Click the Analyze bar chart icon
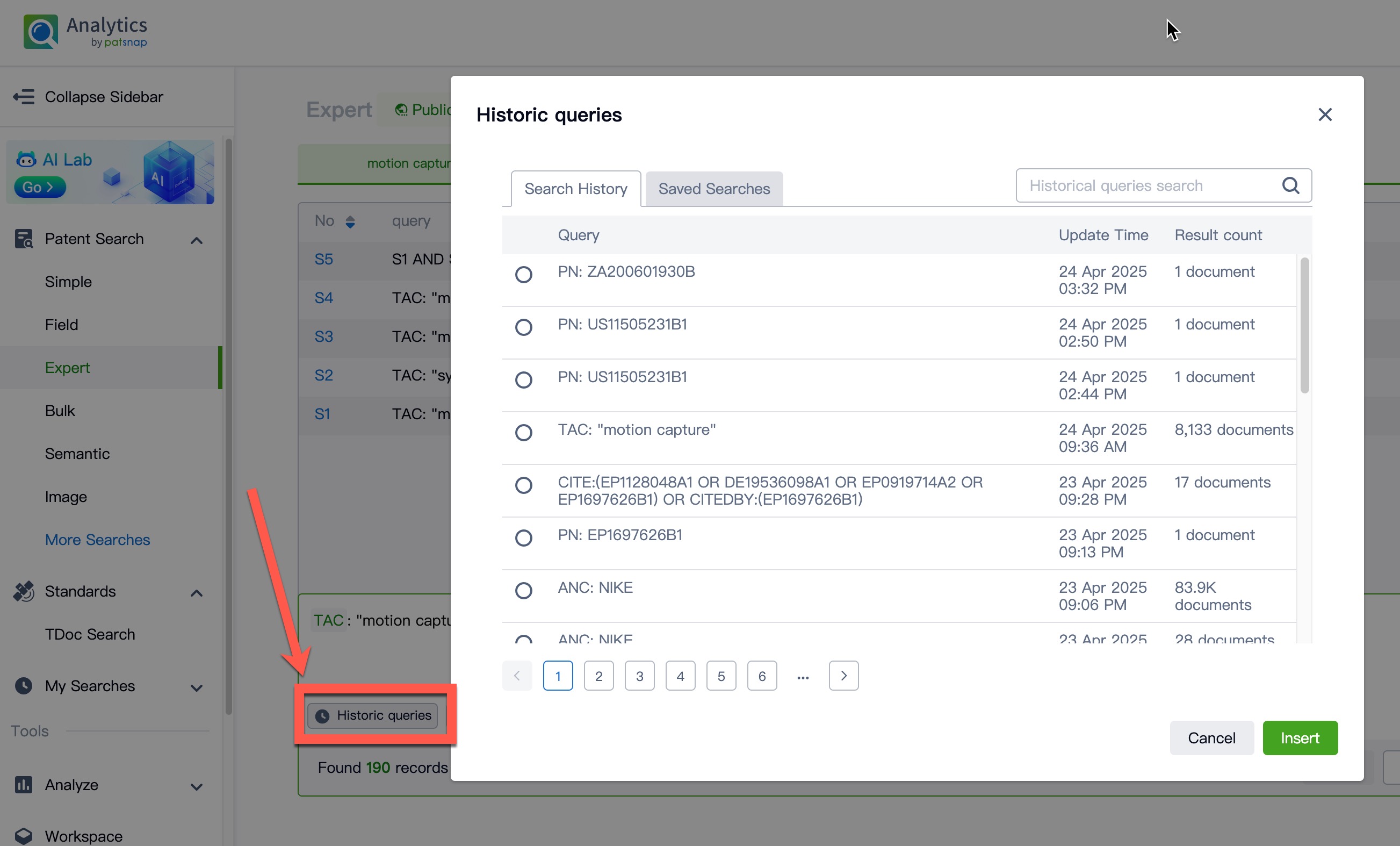The height and width of the screenshot is (846, 1400). click(24, 785)
